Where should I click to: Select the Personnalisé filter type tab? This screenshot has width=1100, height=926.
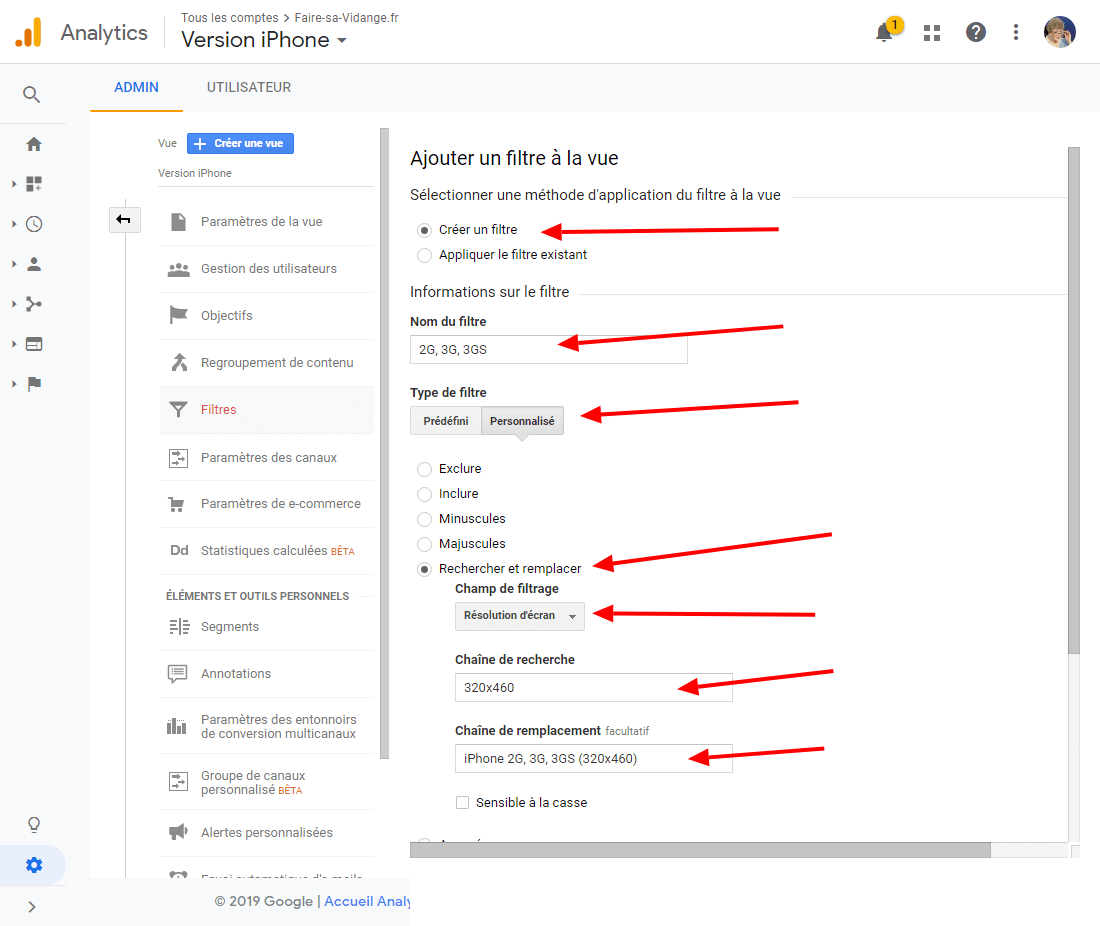(522, 421)
